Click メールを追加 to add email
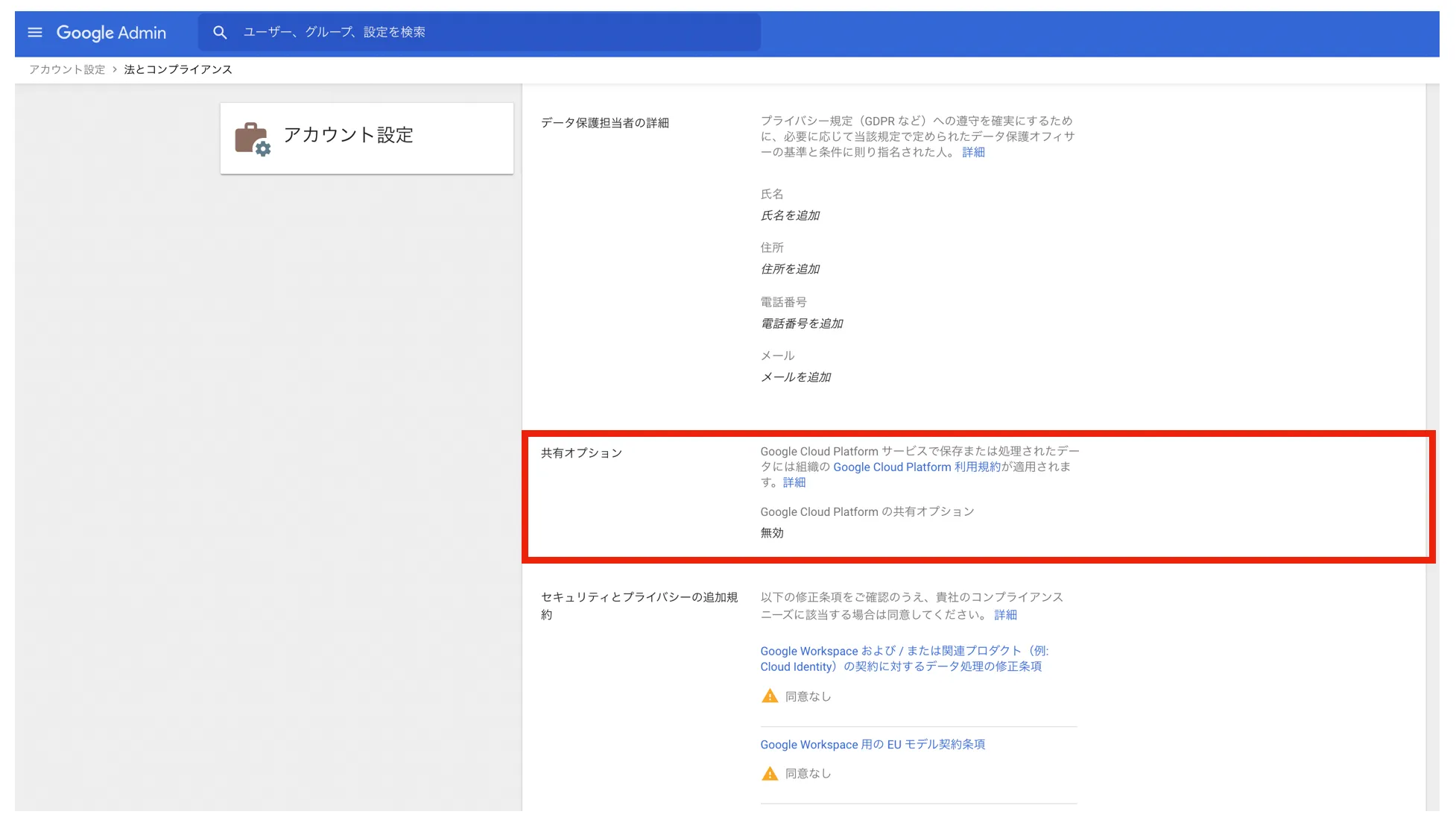The image size is (1456, 826). click(x=796, y=377)
